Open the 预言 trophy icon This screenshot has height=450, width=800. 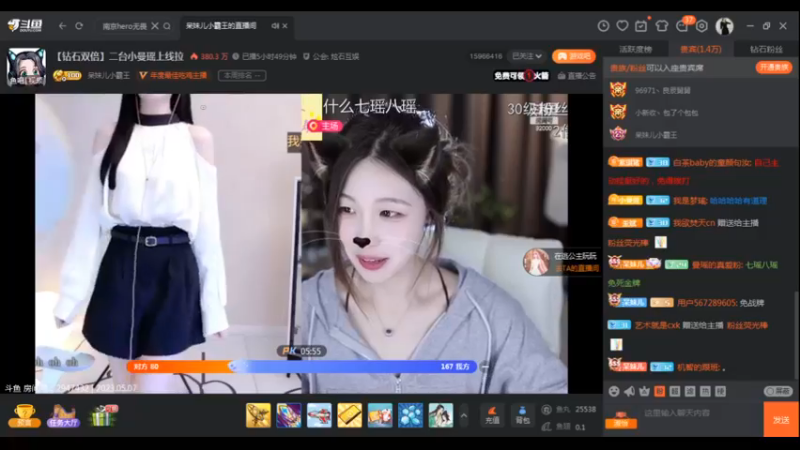[24, 415]
